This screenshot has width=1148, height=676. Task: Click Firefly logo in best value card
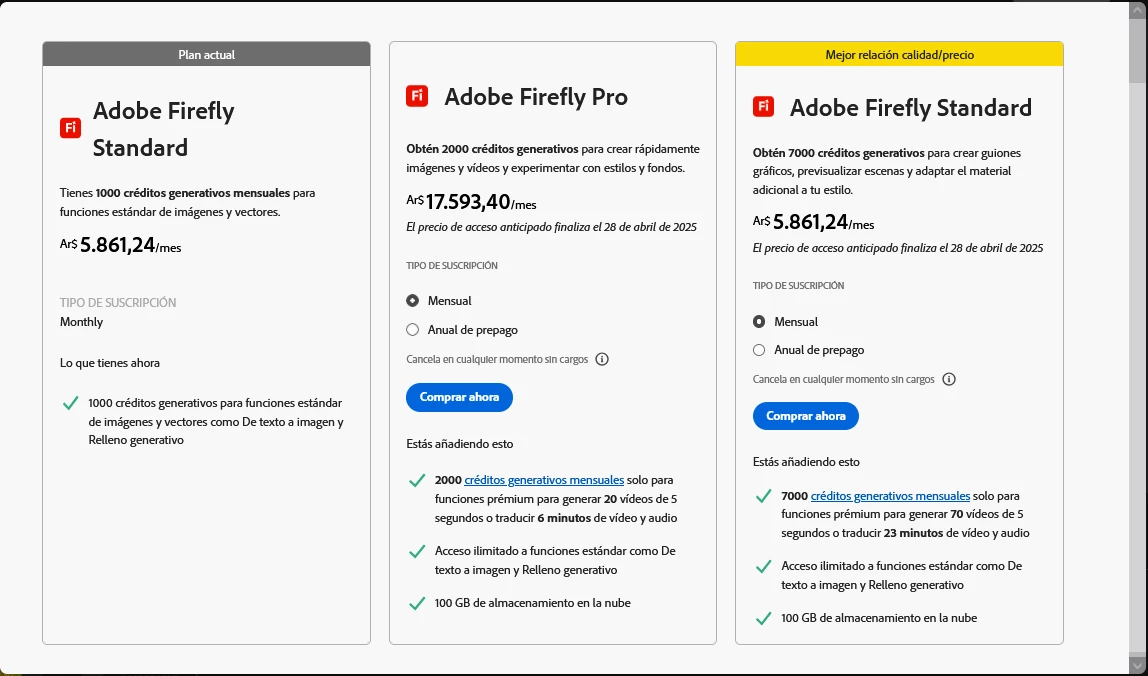763,107
